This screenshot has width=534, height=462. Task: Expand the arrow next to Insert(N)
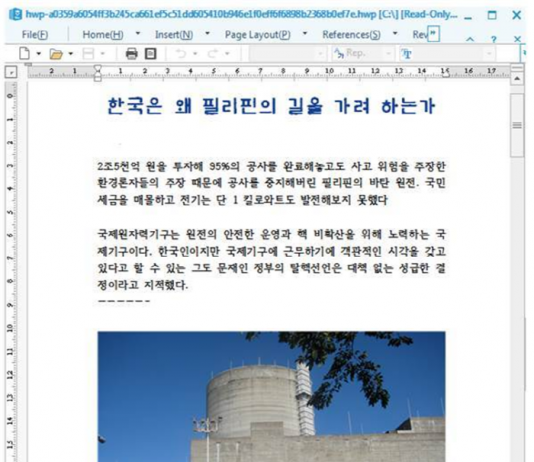[x=207, y=33]
